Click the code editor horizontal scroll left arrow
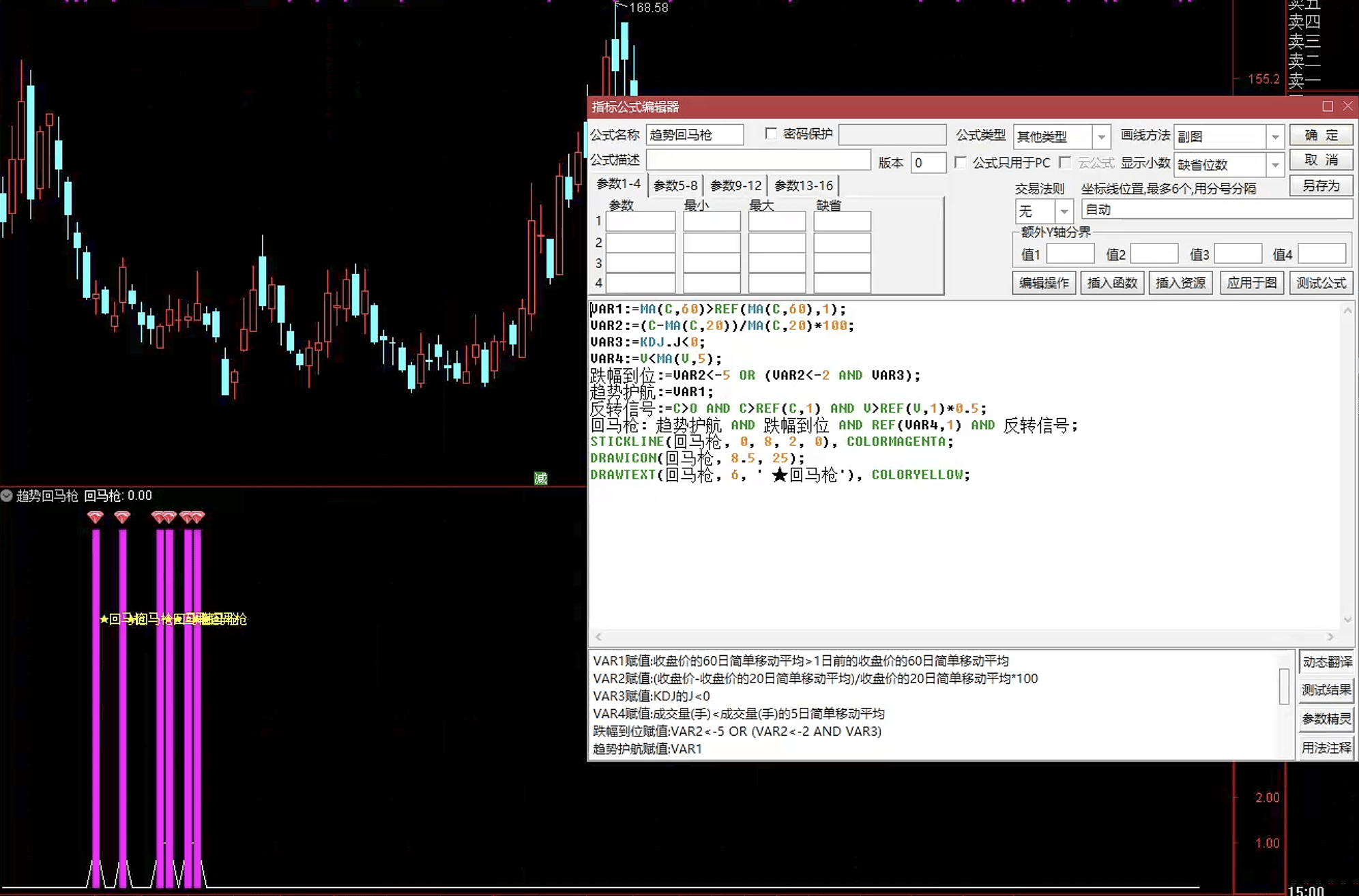 (598, 637)
